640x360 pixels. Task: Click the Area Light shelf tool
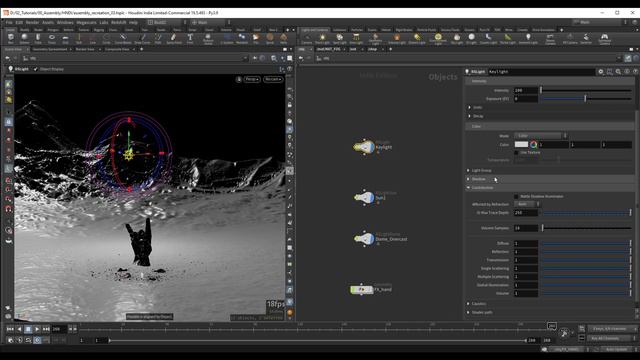(x=356, y=39)
